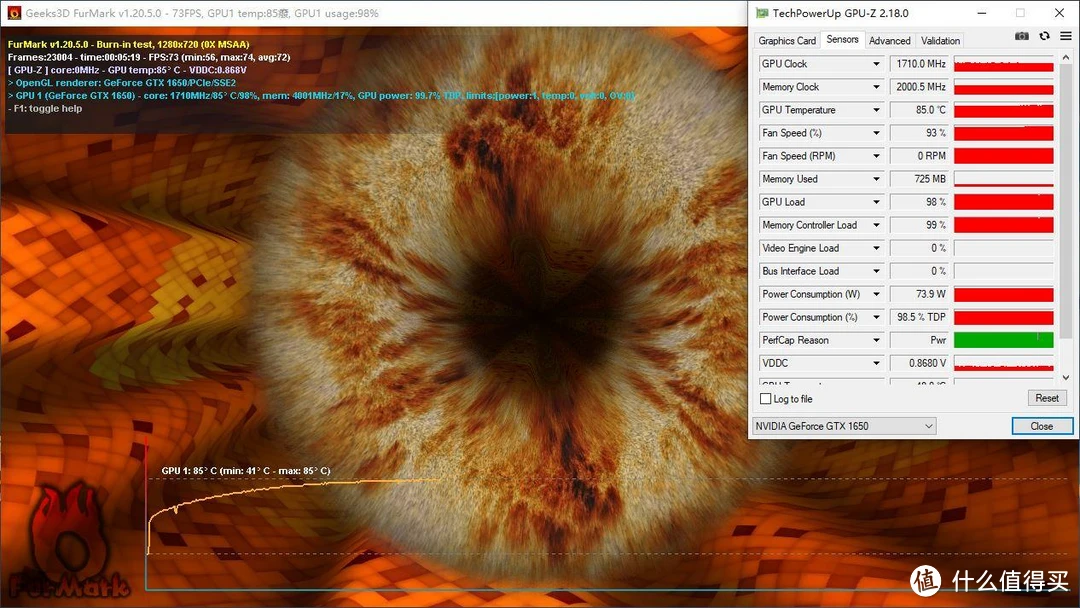1080x608 pixels.
Task: Click the GPU Clock red graph bar
Action: click(x=1004, y=64)
